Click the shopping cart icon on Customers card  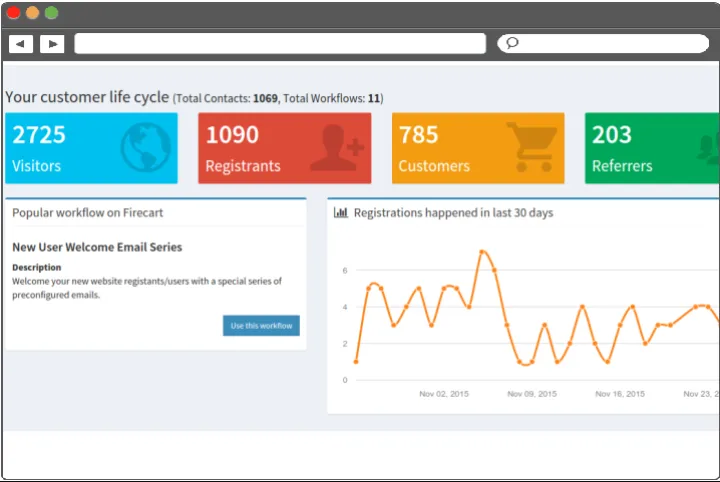[531, 148]
